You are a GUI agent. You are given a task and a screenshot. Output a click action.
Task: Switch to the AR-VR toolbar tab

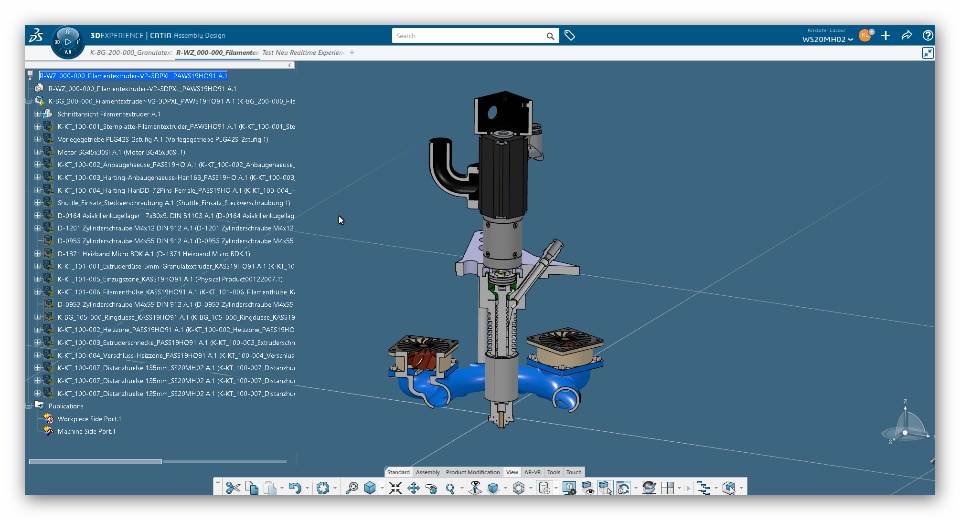533,472
